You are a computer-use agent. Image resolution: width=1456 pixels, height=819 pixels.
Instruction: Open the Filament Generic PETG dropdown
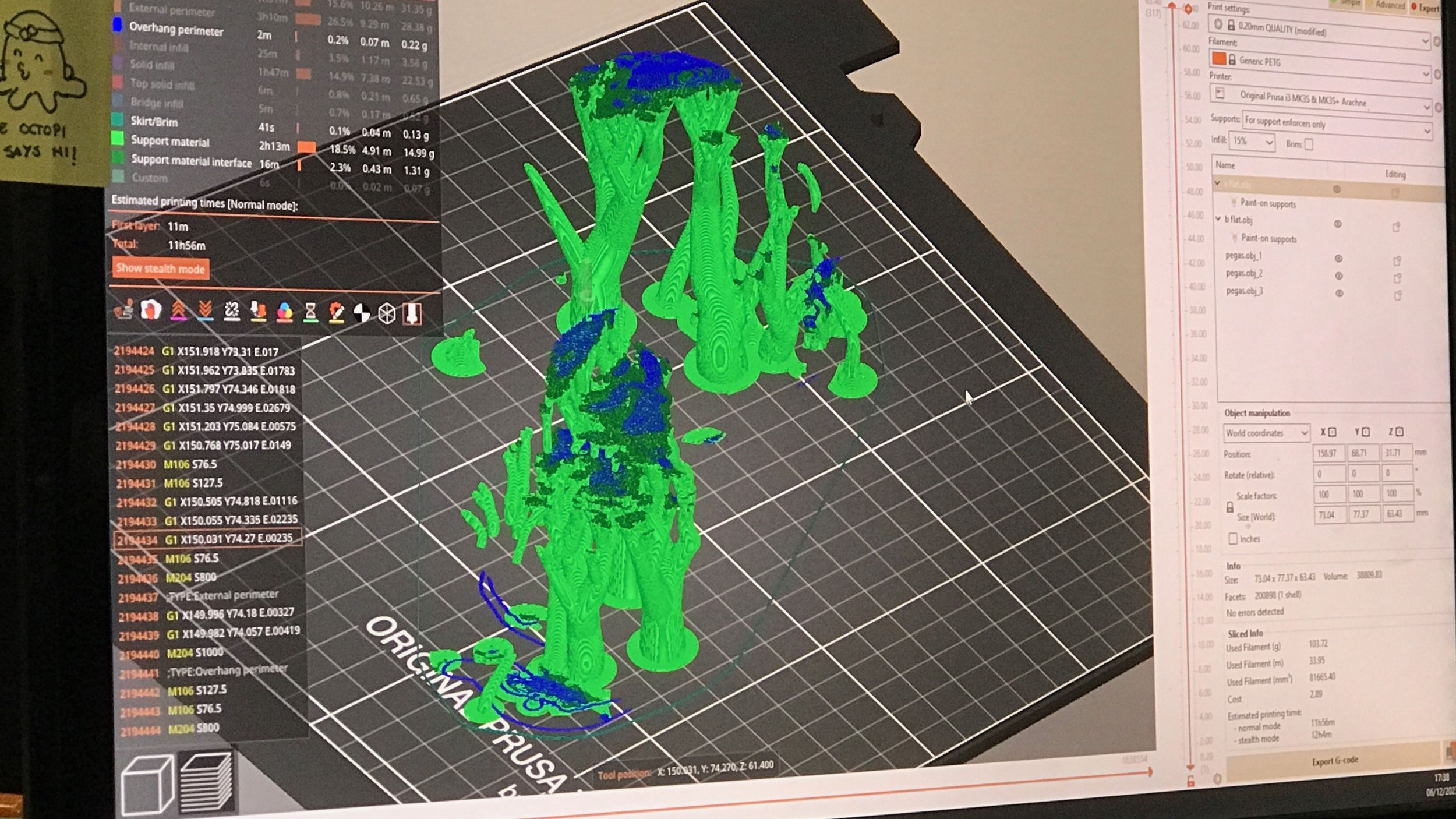click(x=1320, y=65)
